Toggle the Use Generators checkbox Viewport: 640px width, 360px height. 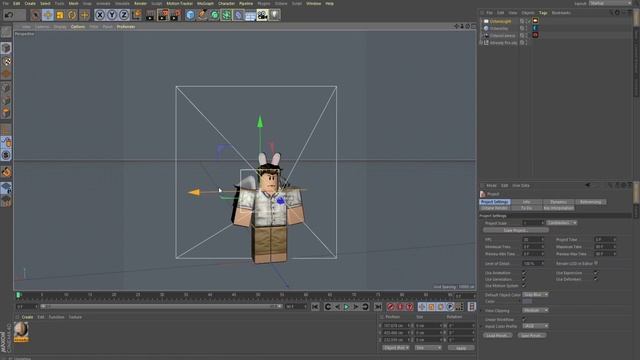coord(524,279)
